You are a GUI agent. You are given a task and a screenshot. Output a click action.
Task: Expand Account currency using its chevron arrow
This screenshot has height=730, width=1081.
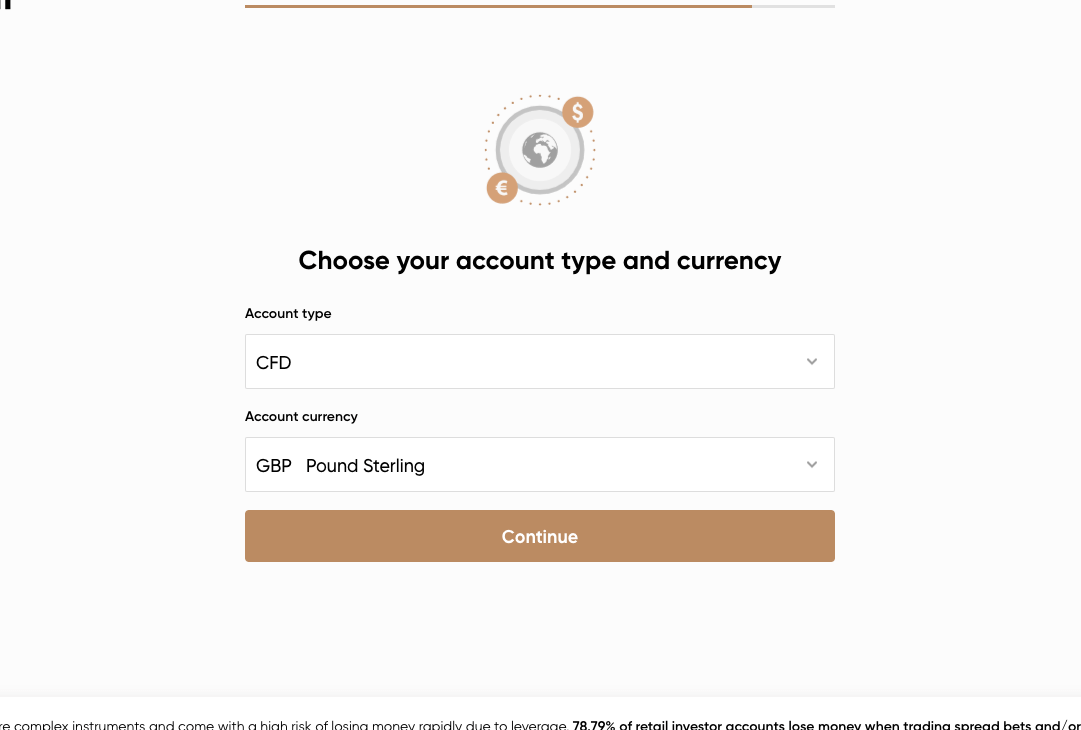click(x=811, y=465)
